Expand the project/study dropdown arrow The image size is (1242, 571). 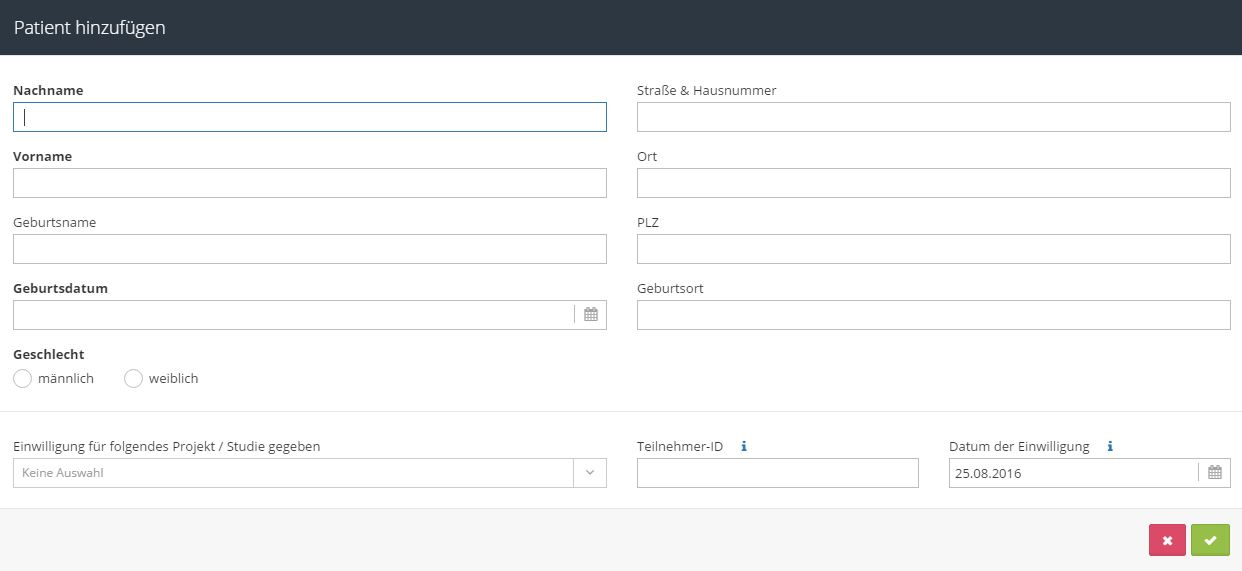tap(590, 473)
